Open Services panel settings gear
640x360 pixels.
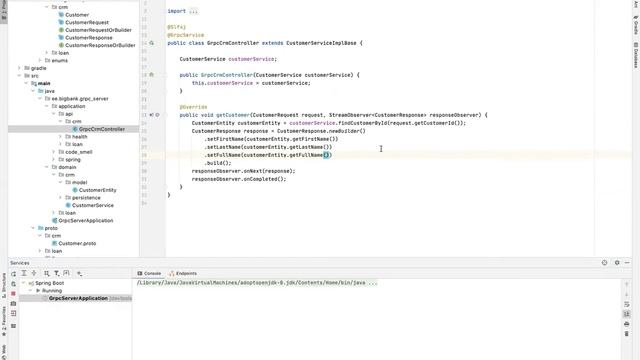(x=617, y=263)
